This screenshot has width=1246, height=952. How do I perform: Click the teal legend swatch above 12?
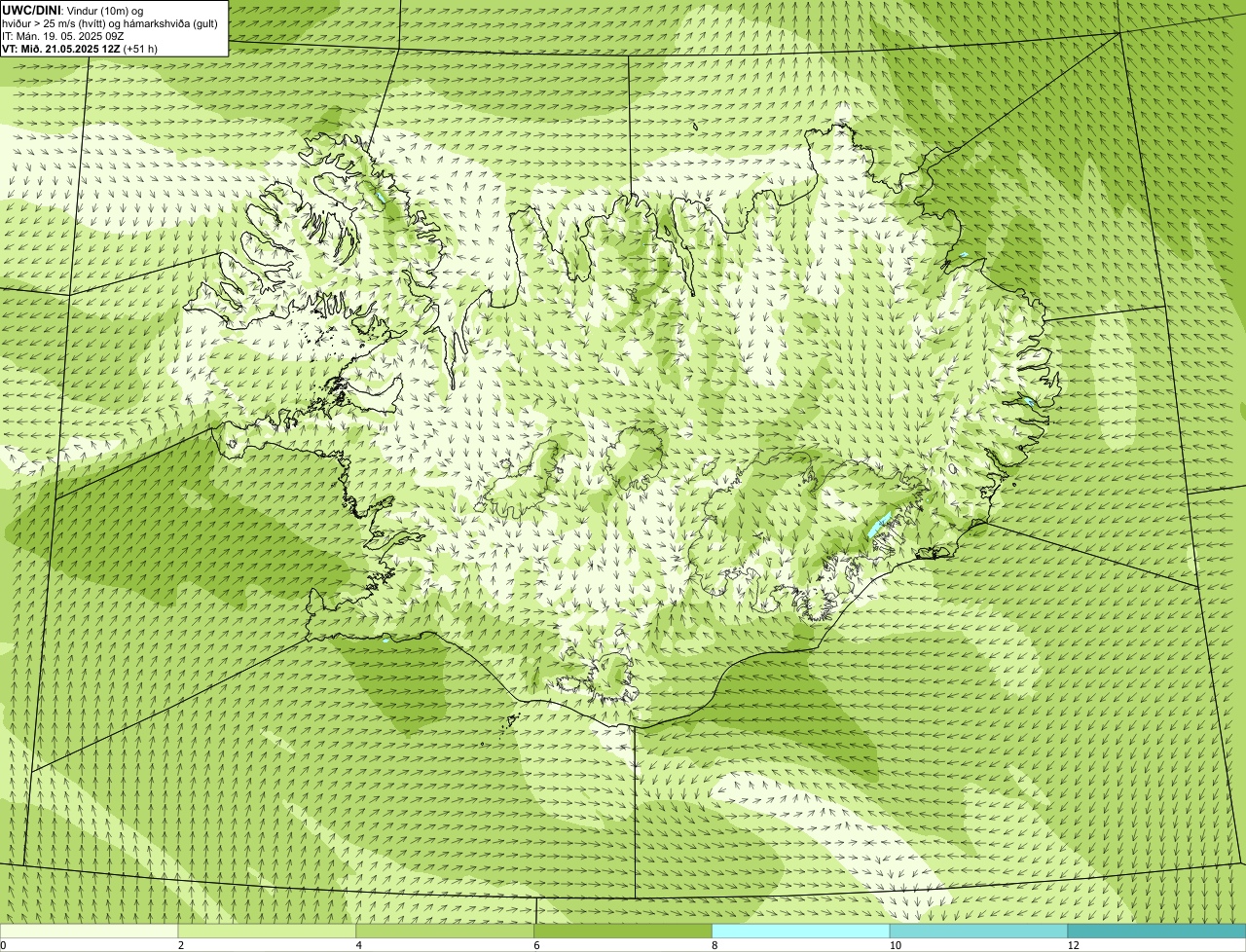coord(1156,932)
